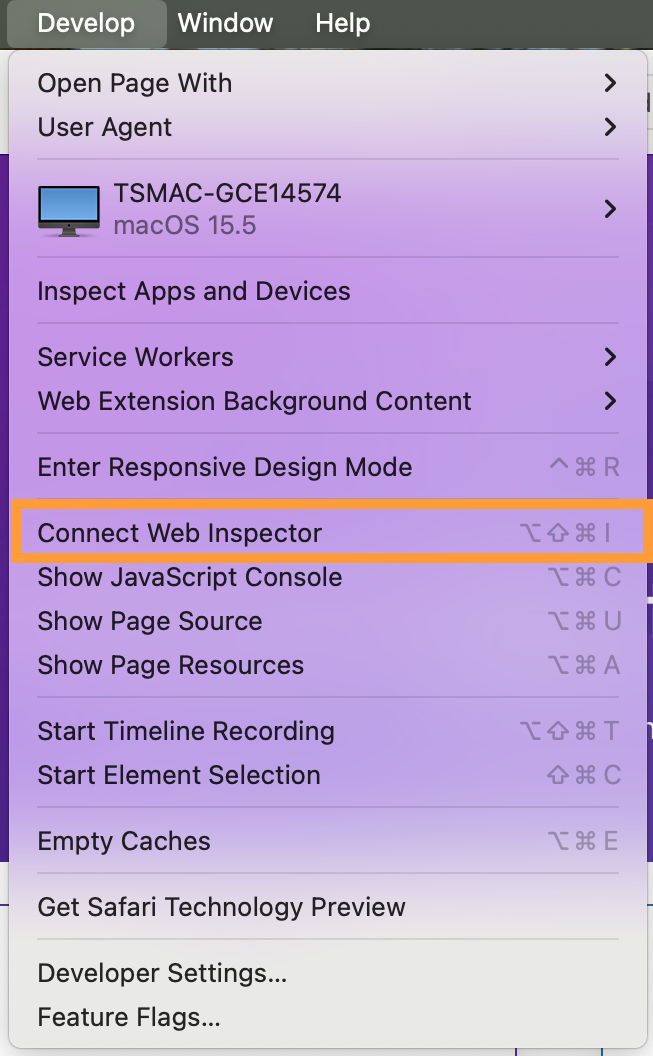Open the Window menu in menu bar
This screenshot has width=653, height=1056.
pyautogui.click(x=225, y=23)
